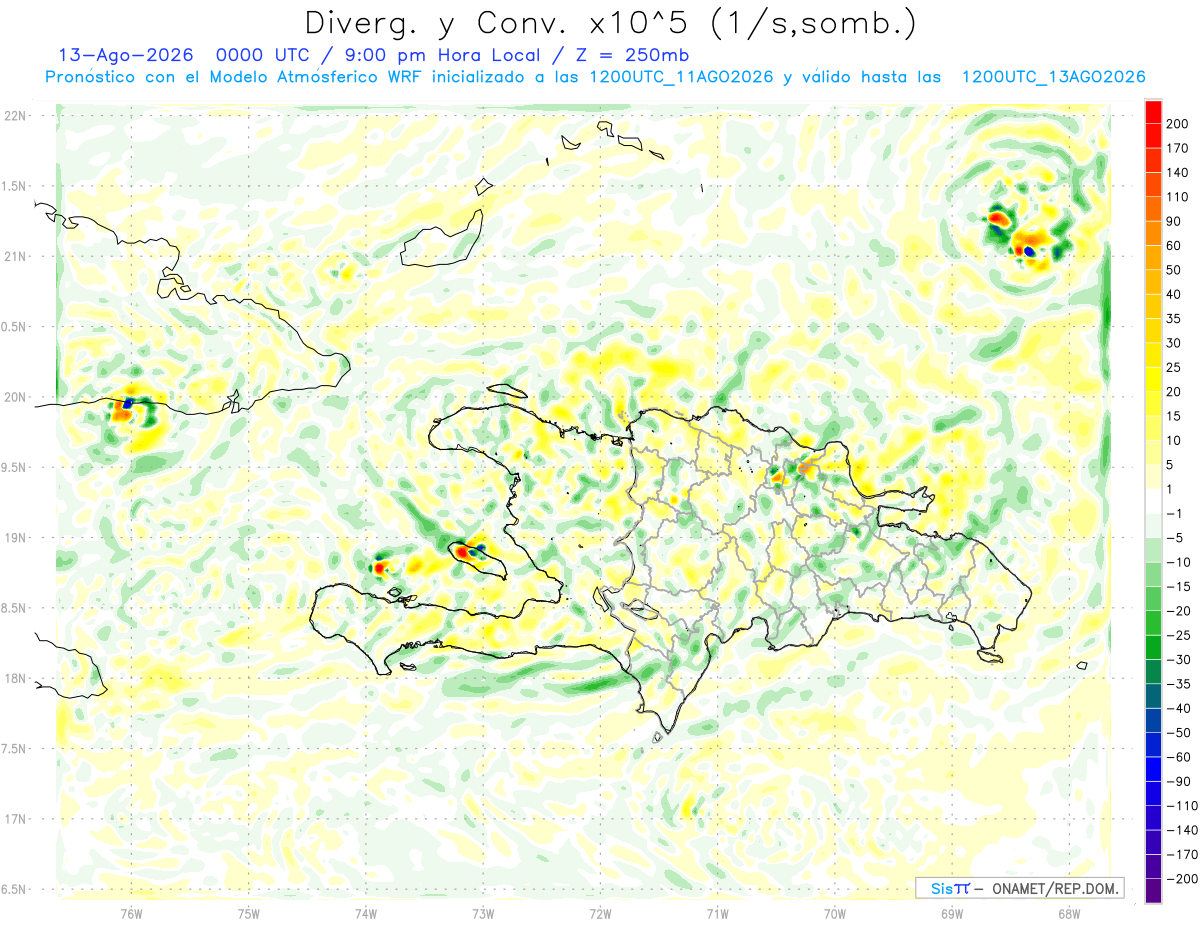The image size is (1200, 927).
Task: Click the 75W longitude axis label
Action: point(249,913)
